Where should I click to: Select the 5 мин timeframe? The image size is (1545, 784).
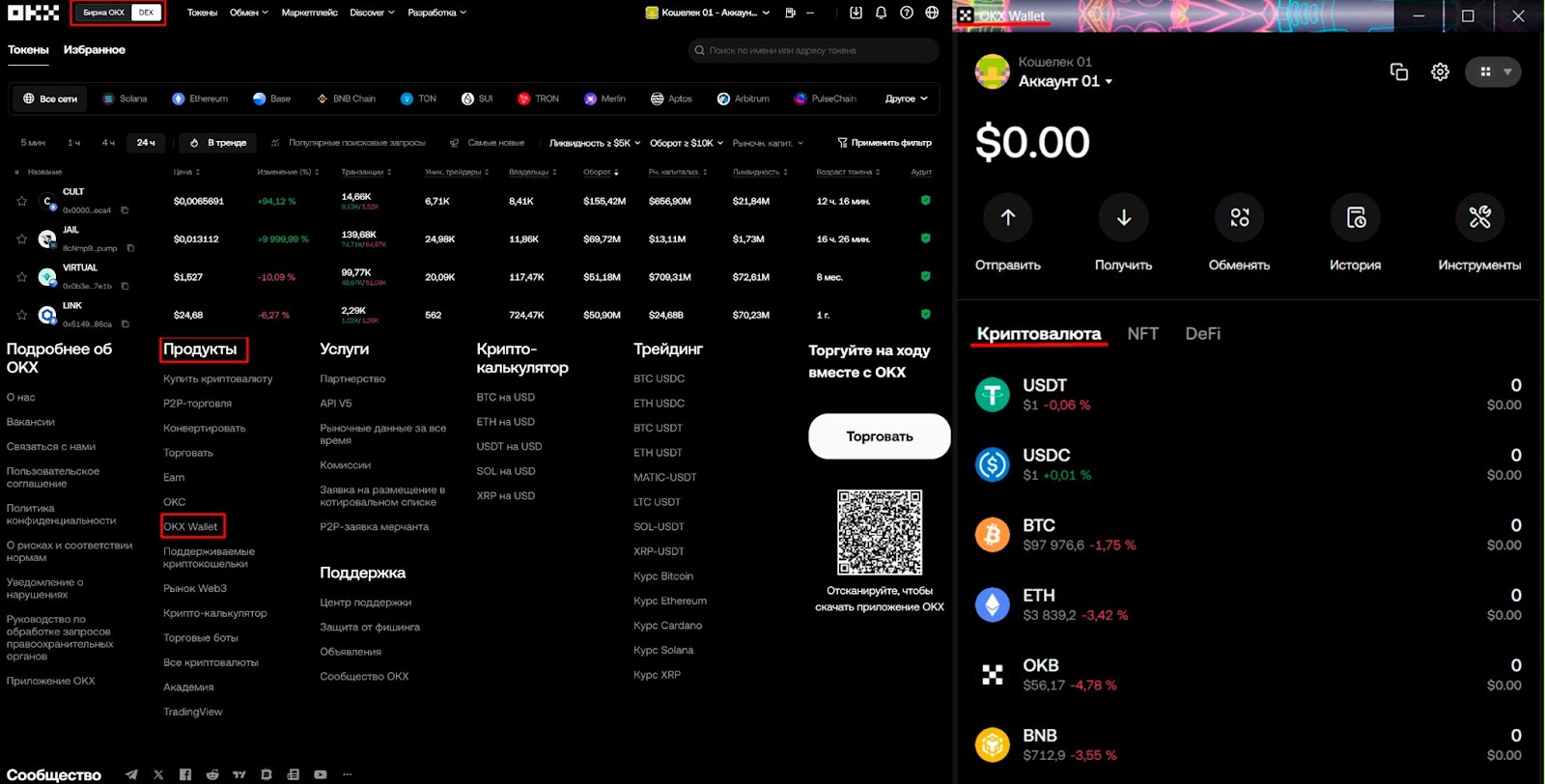pos(33,143)
